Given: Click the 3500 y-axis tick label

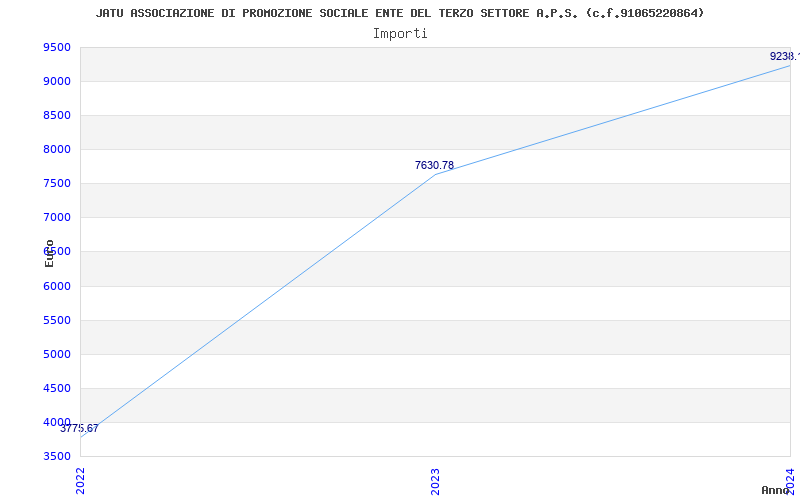Looking at the screenshot, I should tap(57, 456).
